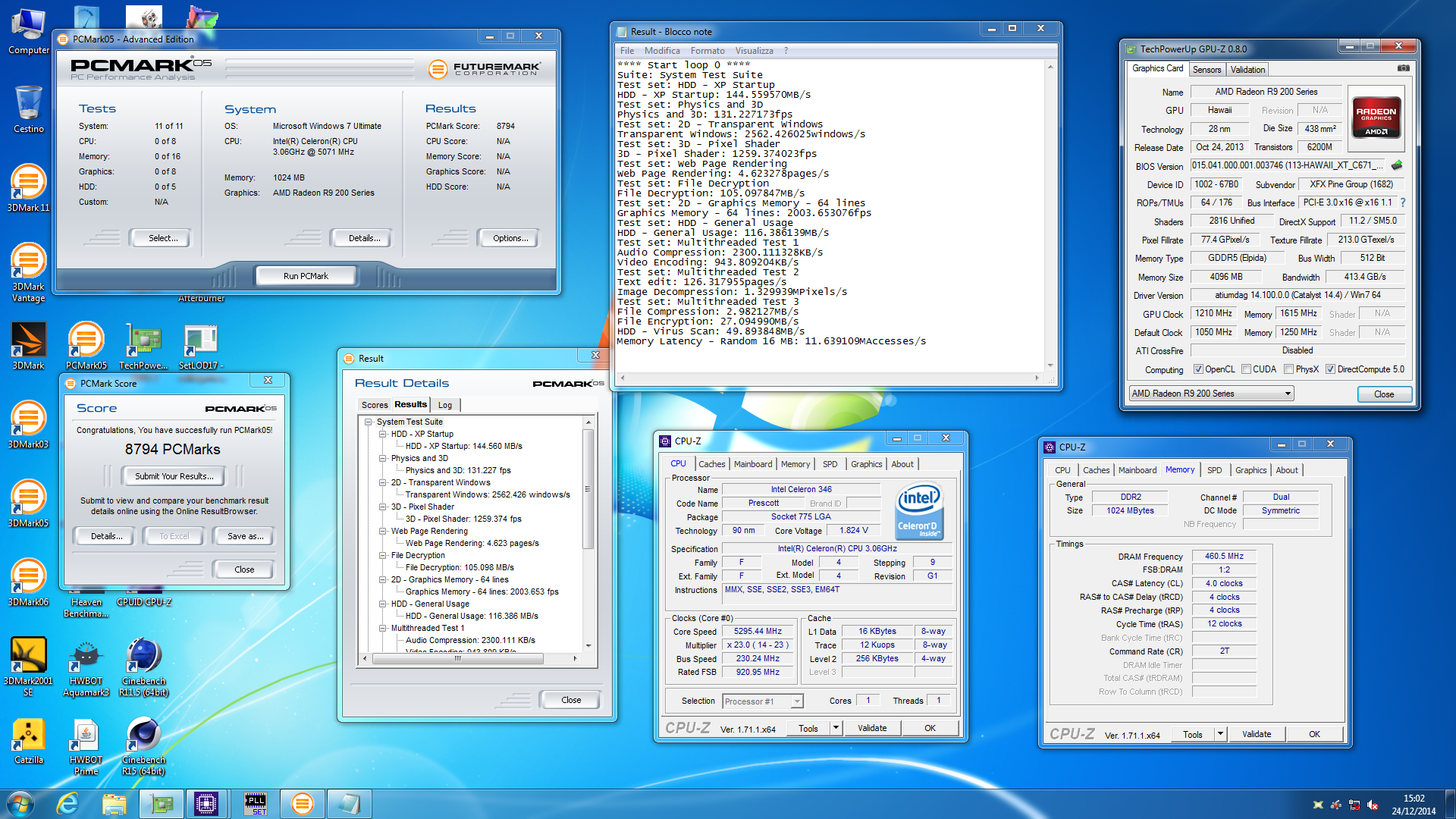Open the Cinebench R15 desktop shortcut
The image size is (1456, 819).
[x=143, y=746]
